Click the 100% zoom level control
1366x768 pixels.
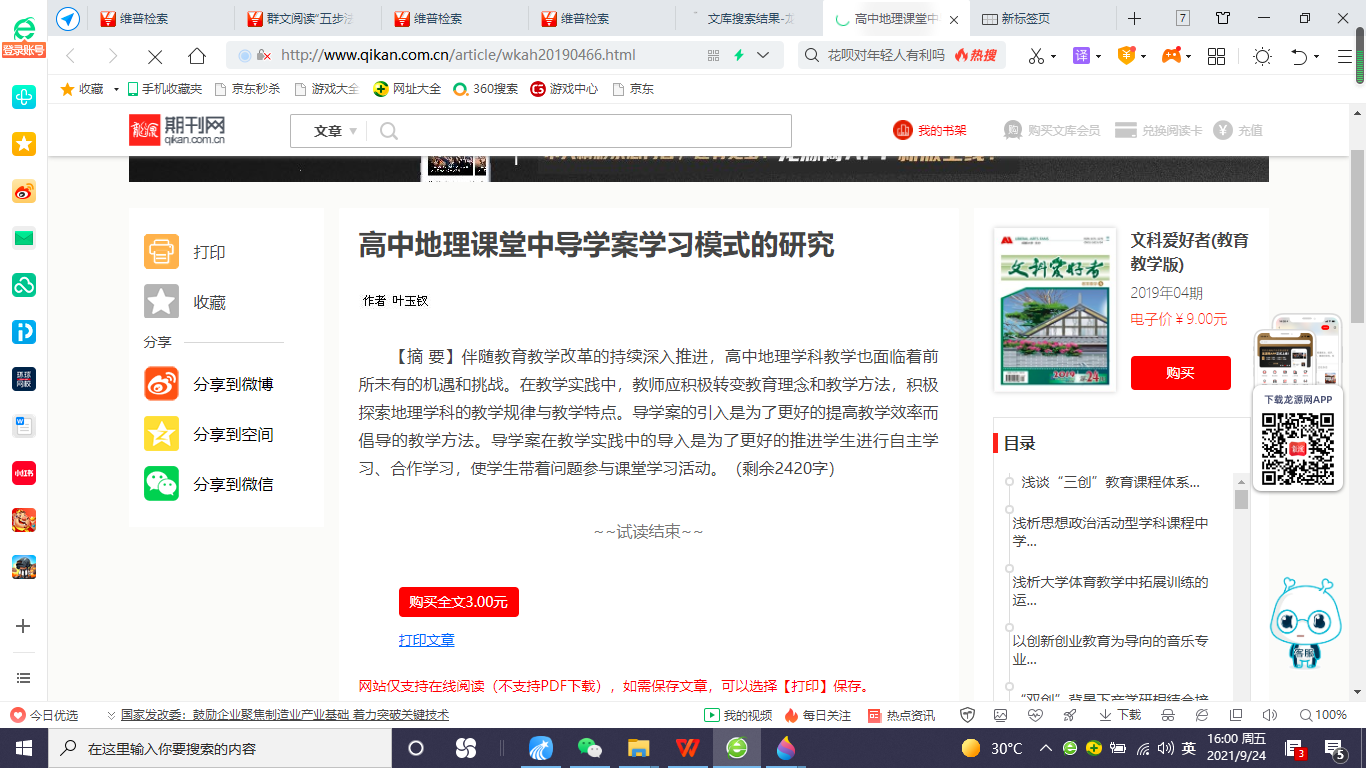click(x=1322, y=715)
